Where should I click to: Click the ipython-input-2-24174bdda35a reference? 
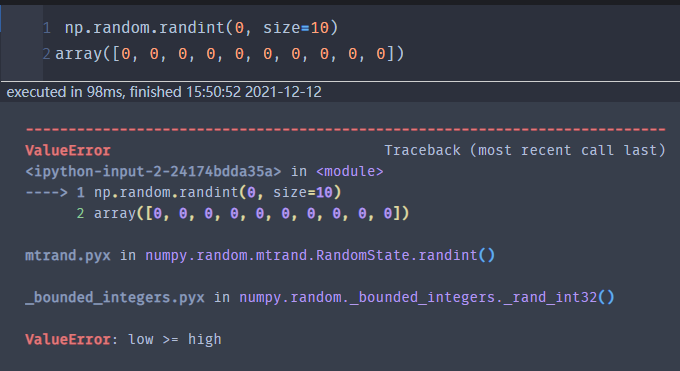click(153, 171)
